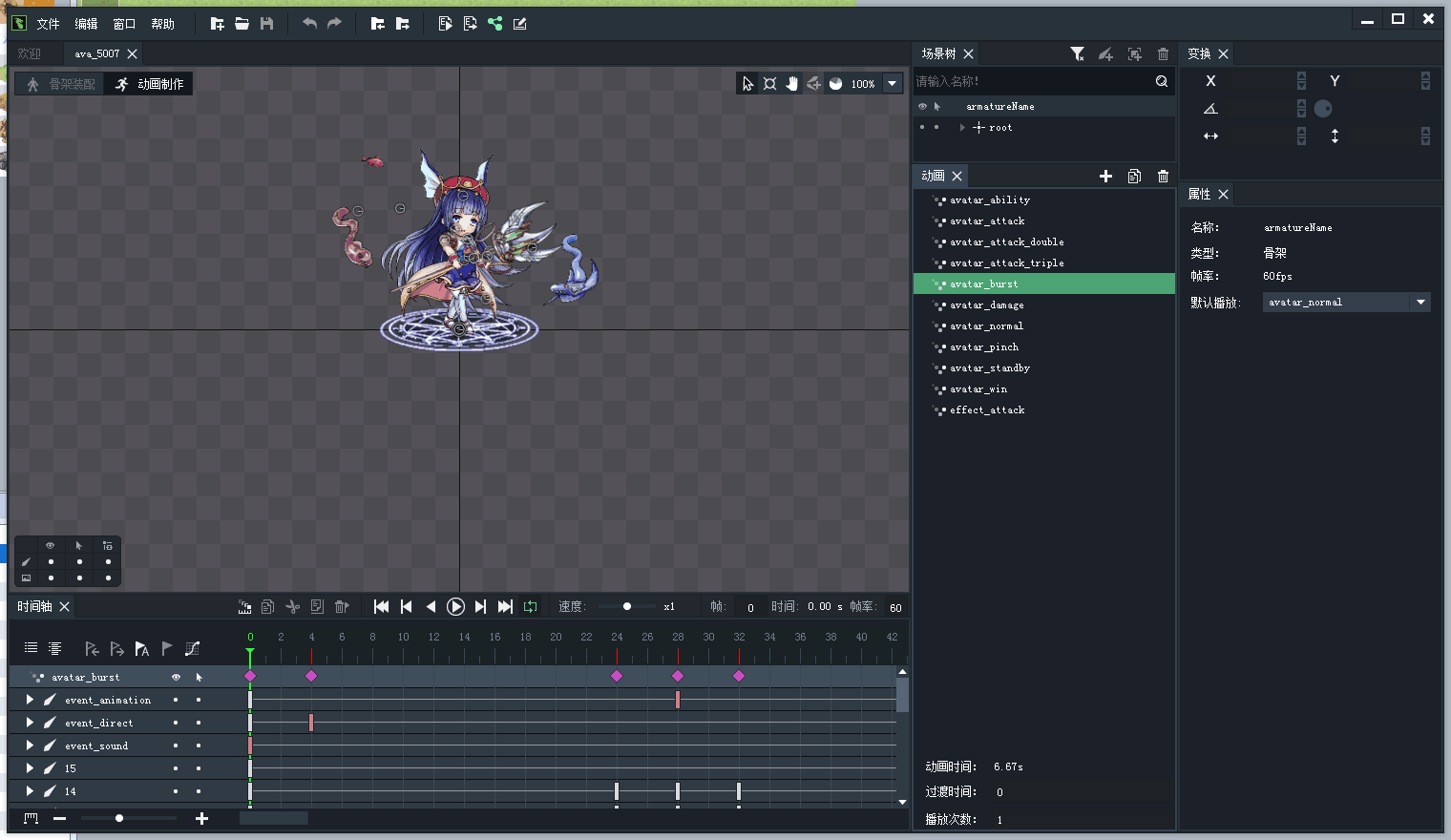The height and width of the screenshot is (840, 1451).
Task: Zoom out timeline with minus icon
Action: click(59, 818)
